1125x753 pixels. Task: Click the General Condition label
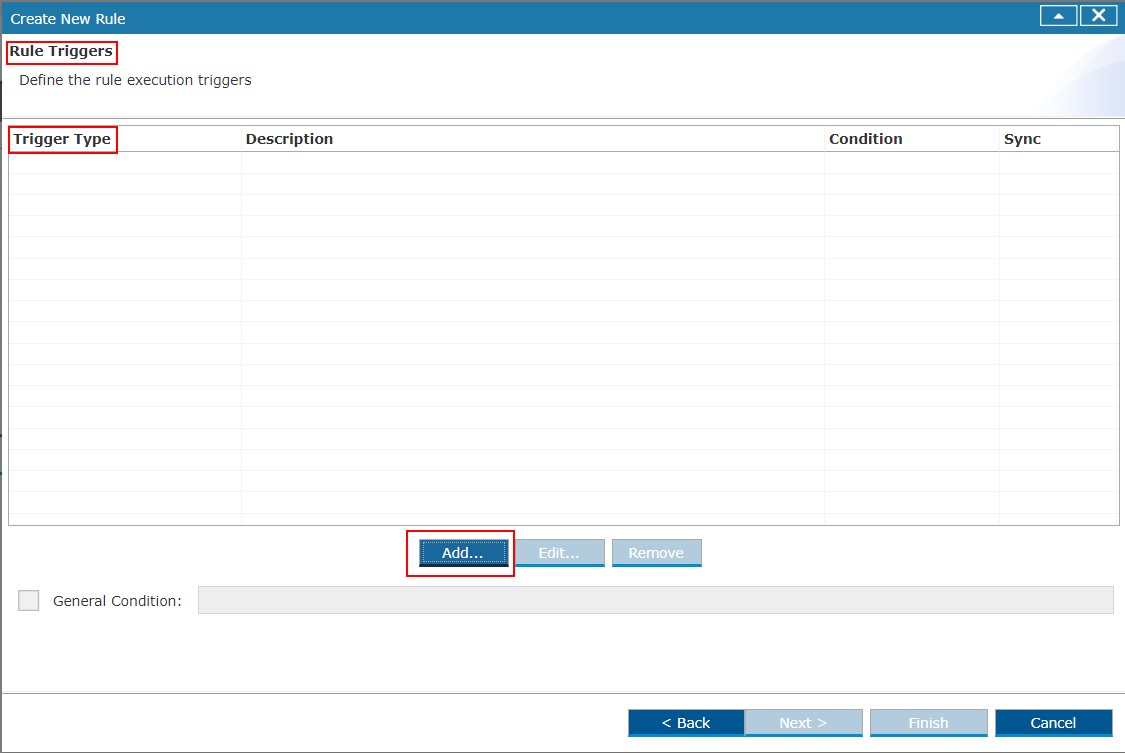point(118,601)
